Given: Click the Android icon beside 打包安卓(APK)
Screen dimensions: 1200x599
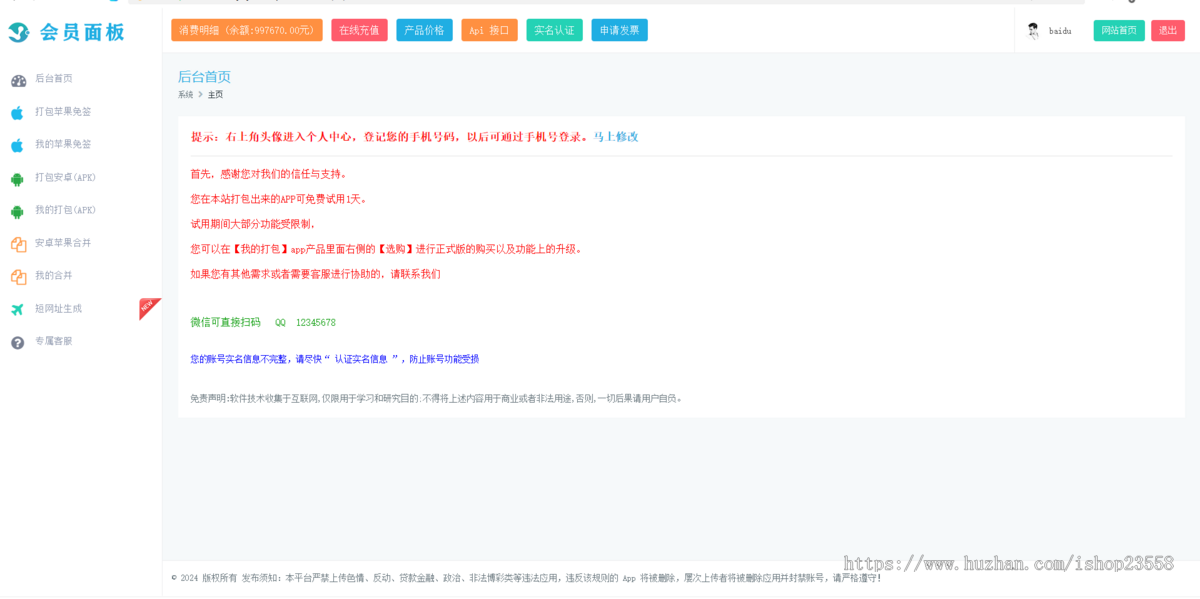Looking at the screenshot, I should (17, 179).
